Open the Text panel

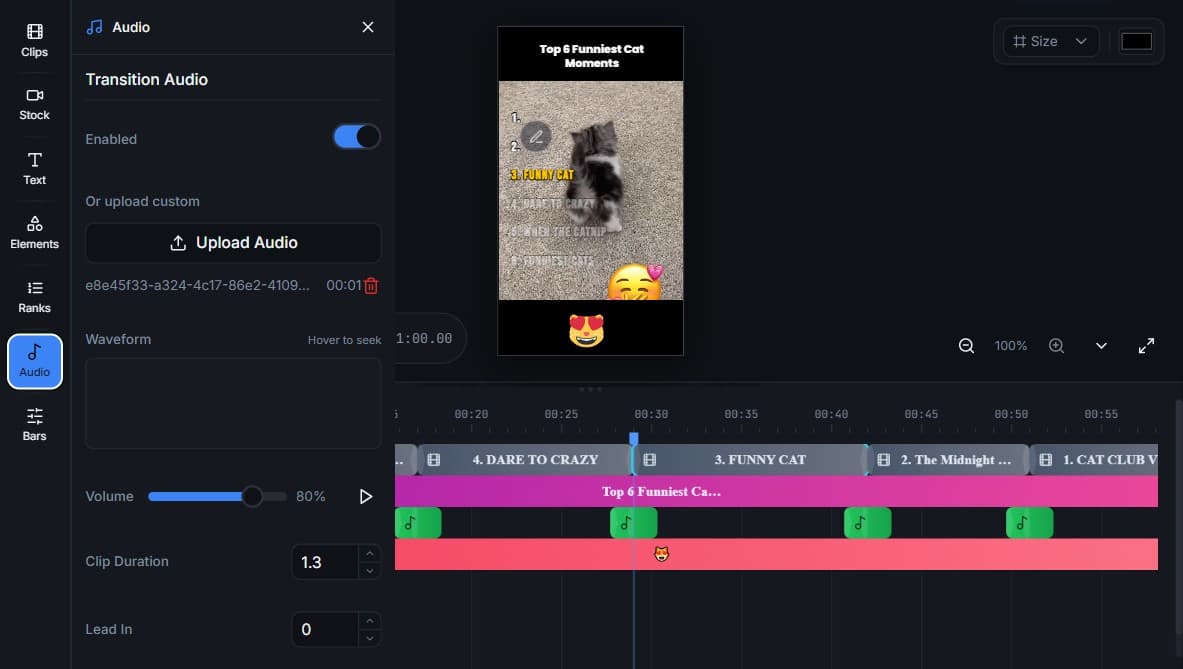click(34, 167)
